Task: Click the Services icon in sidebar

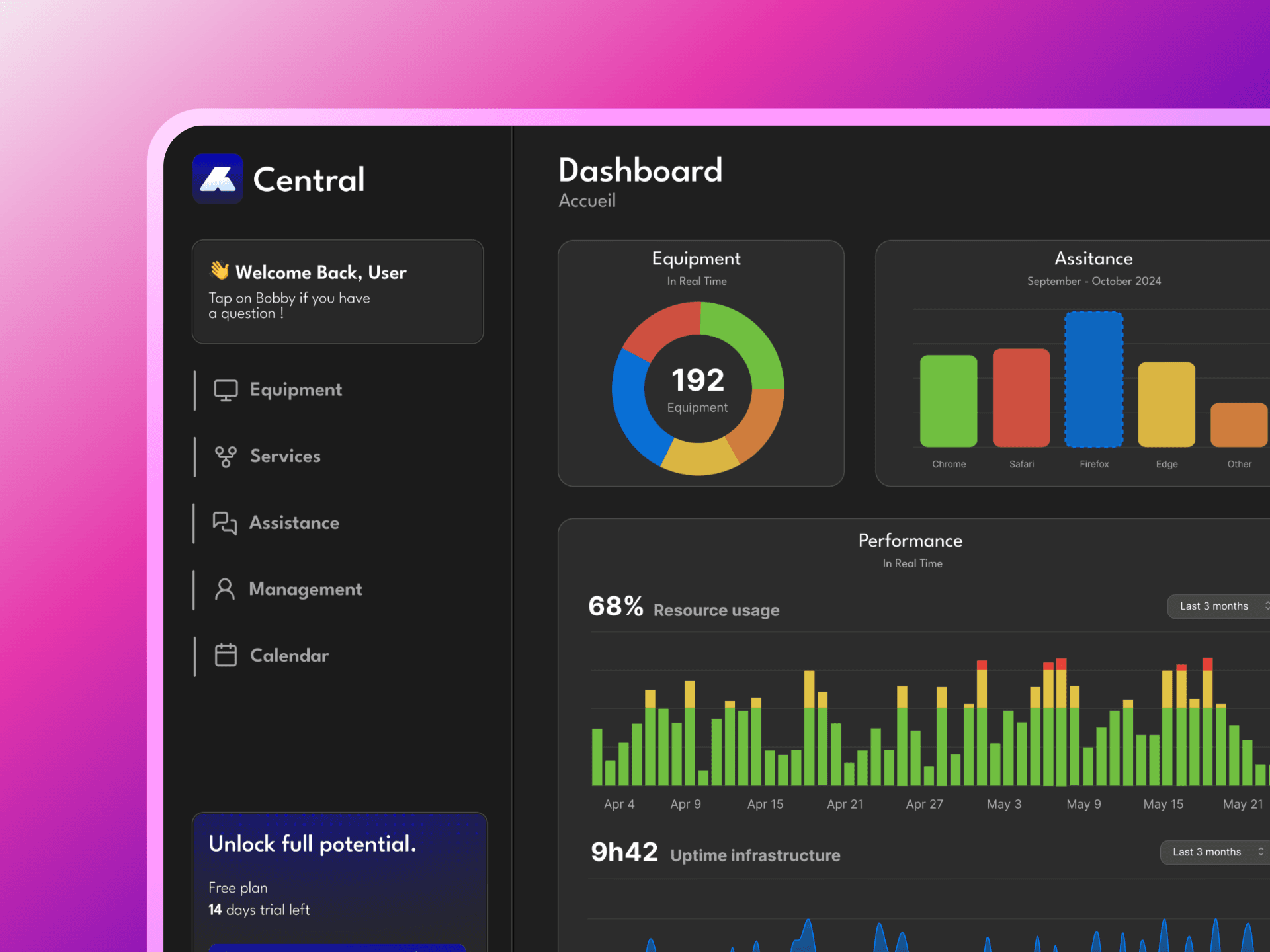Action: [225, 455]
